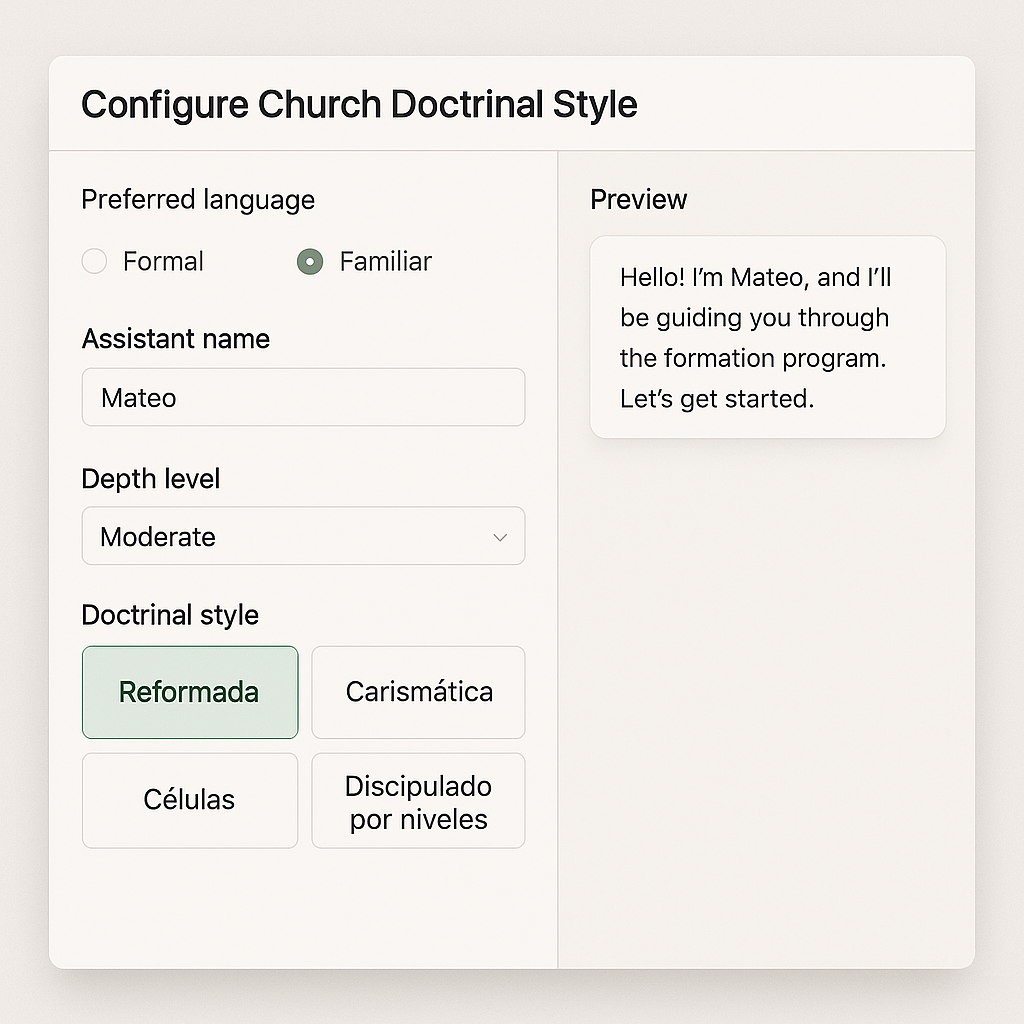Click the Configure Church Doctrinal Style title
The image size is (1024, 1024).
(x=359, y=105)
